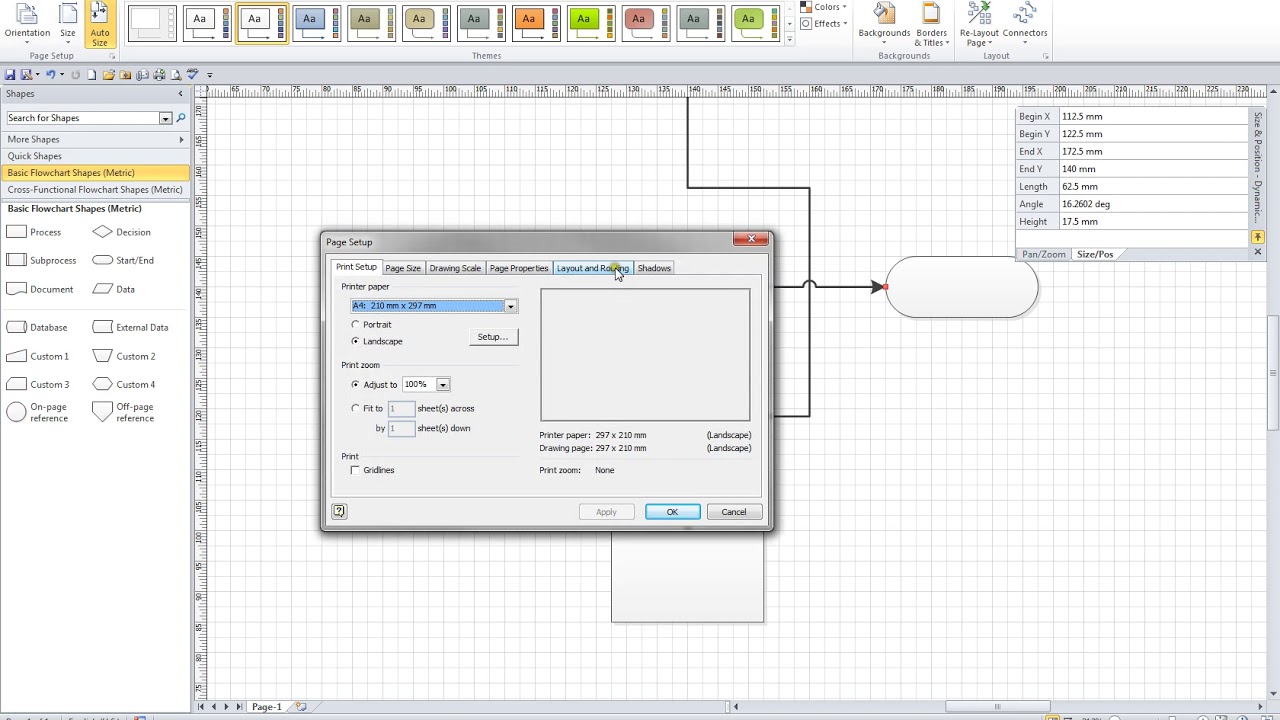Click the Page Setup help icon
This screenshot has height=720, width=1280.
(x=339, y=511)
